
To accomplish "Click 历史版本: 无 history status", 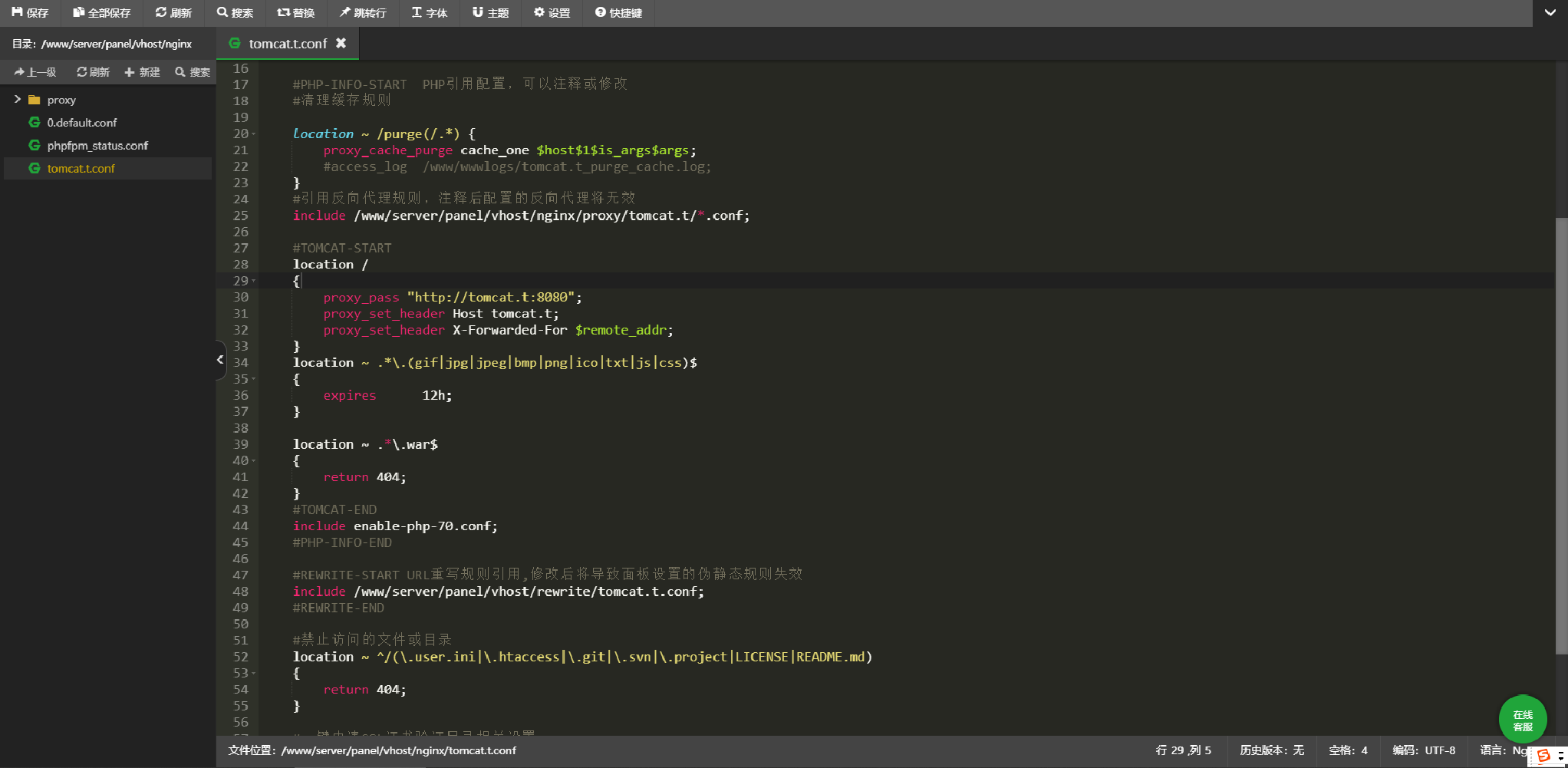I will 1272,750.
